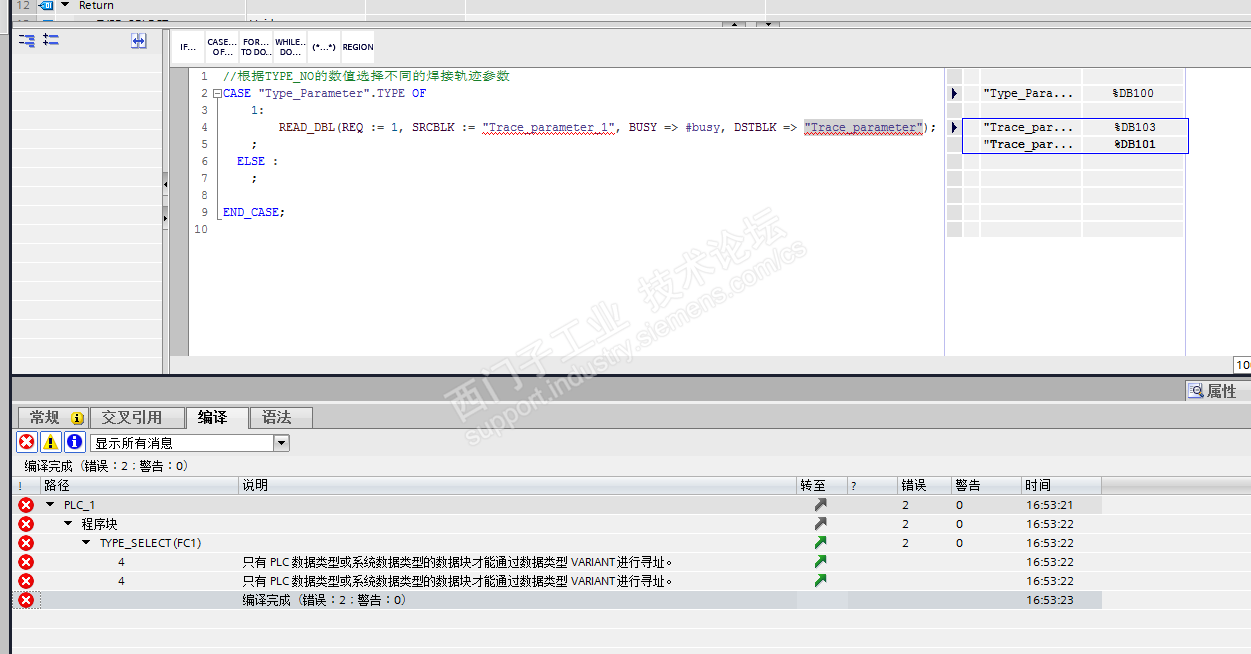1251x654 pixels.
Task: Click END_CASE on line 9
Action: [x=251, y=212]
